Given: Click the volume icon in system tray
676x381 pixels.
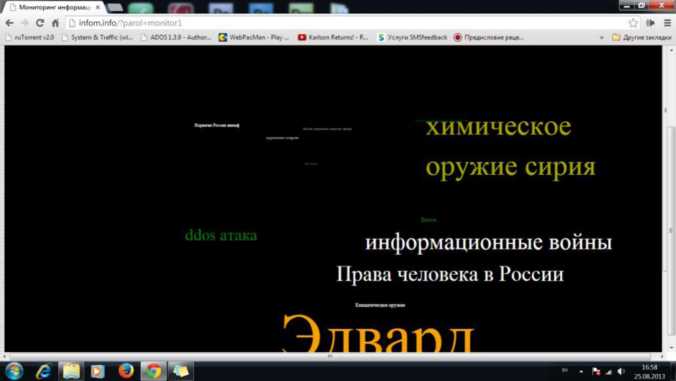Looking at the screenshot, I should coord(621,372).
